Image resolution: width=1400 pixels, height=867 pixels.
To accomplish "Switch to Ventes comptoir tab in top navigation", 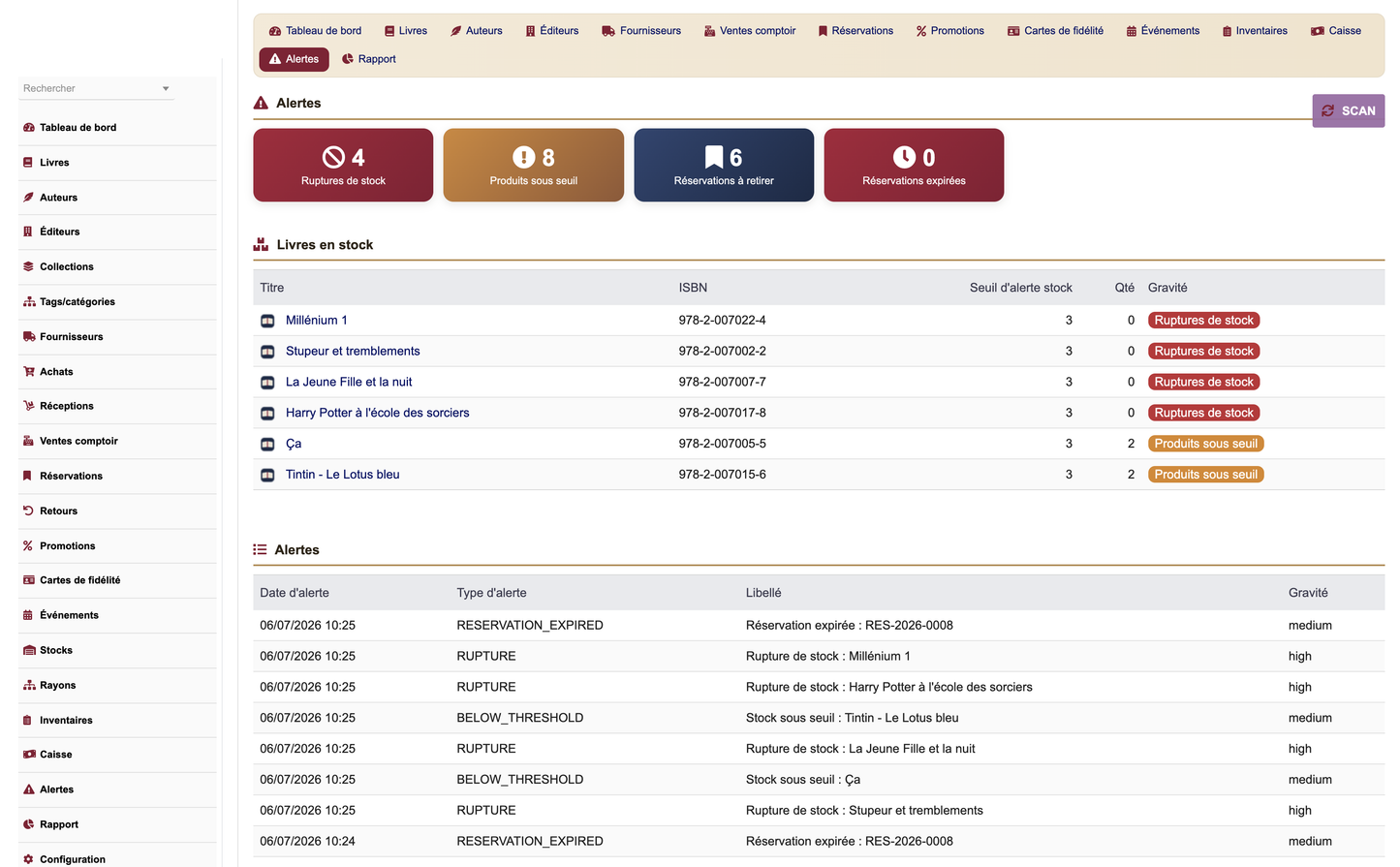I will click(x=750, y=31).
